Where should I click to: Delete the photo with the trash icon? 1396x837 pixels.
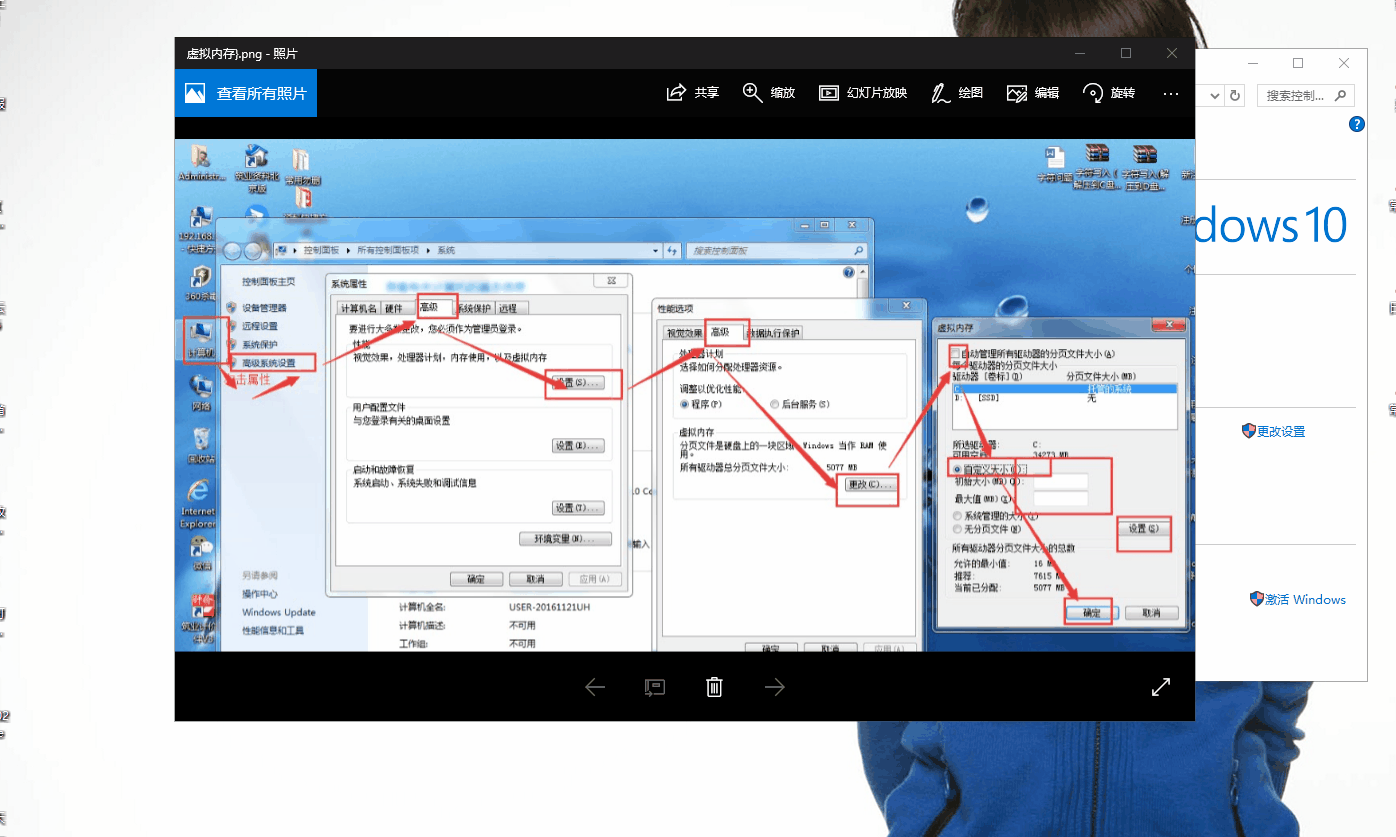714,687
